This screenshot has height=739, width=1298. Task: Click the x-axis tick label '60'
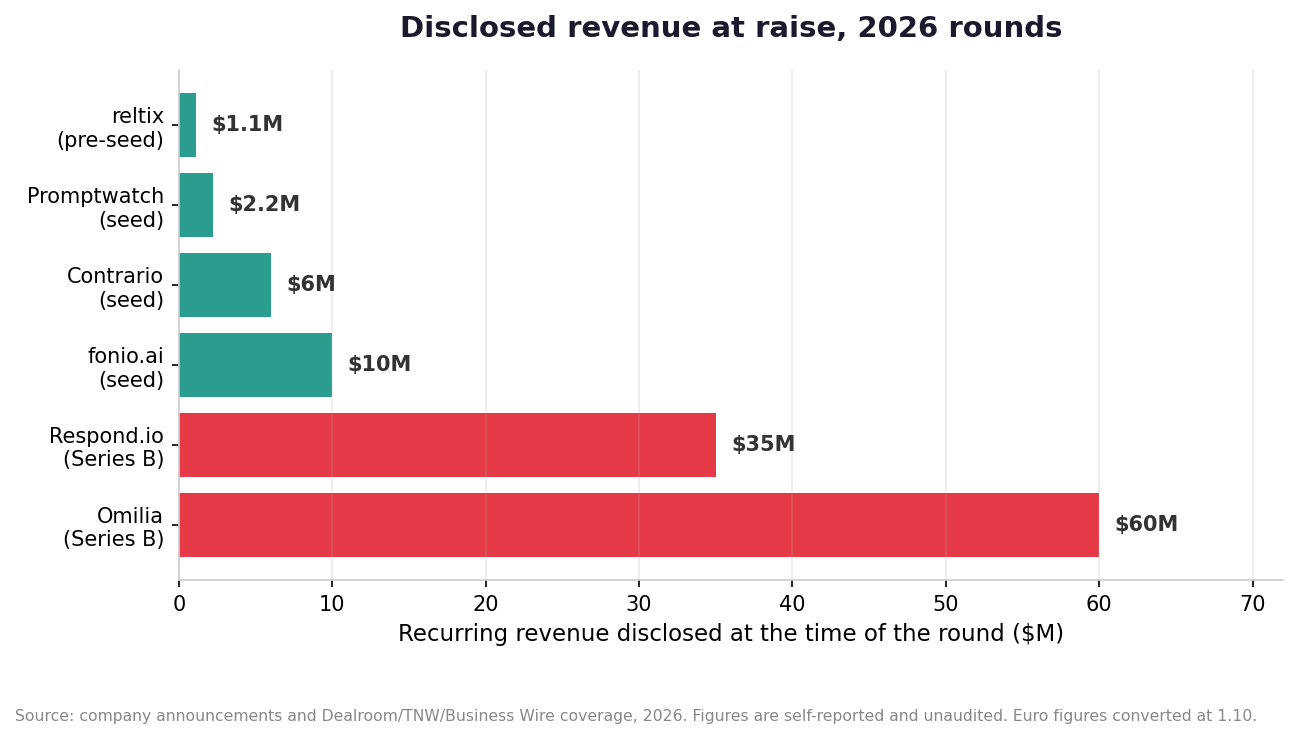click(x=1099, y=604)
